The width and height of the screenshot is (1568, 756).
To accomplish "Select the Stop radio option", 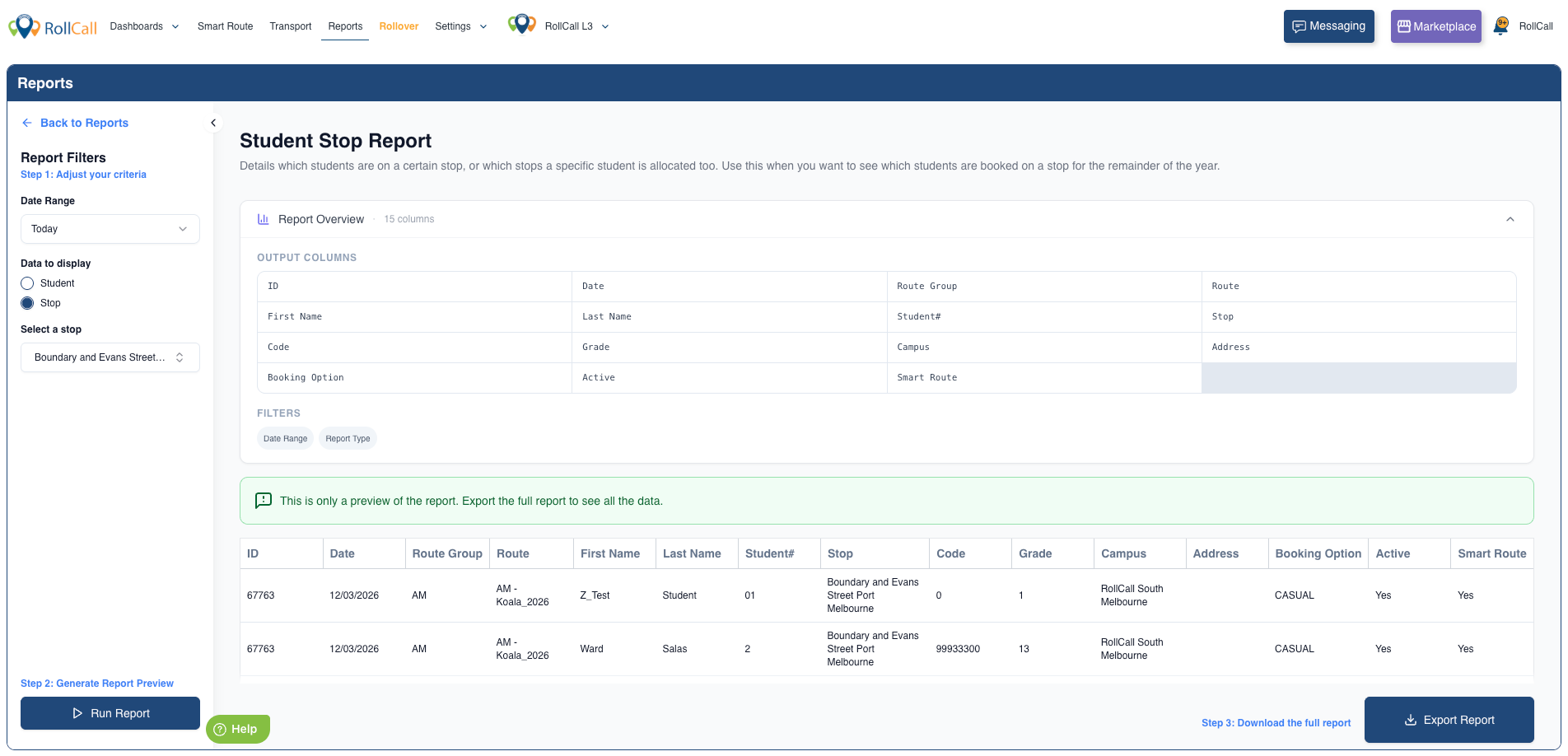I will click(x=27, y=303).
